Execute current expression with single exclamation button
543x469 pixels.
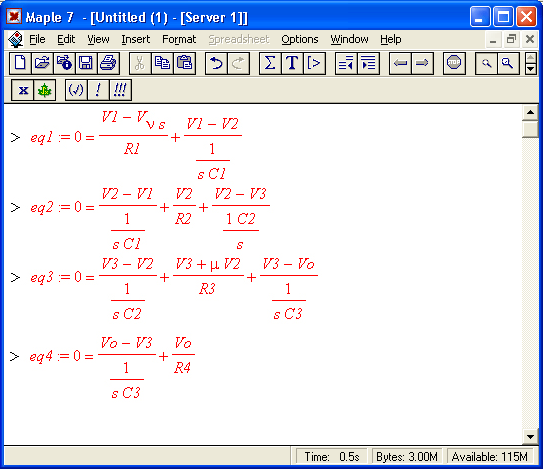tap(98, 90)
